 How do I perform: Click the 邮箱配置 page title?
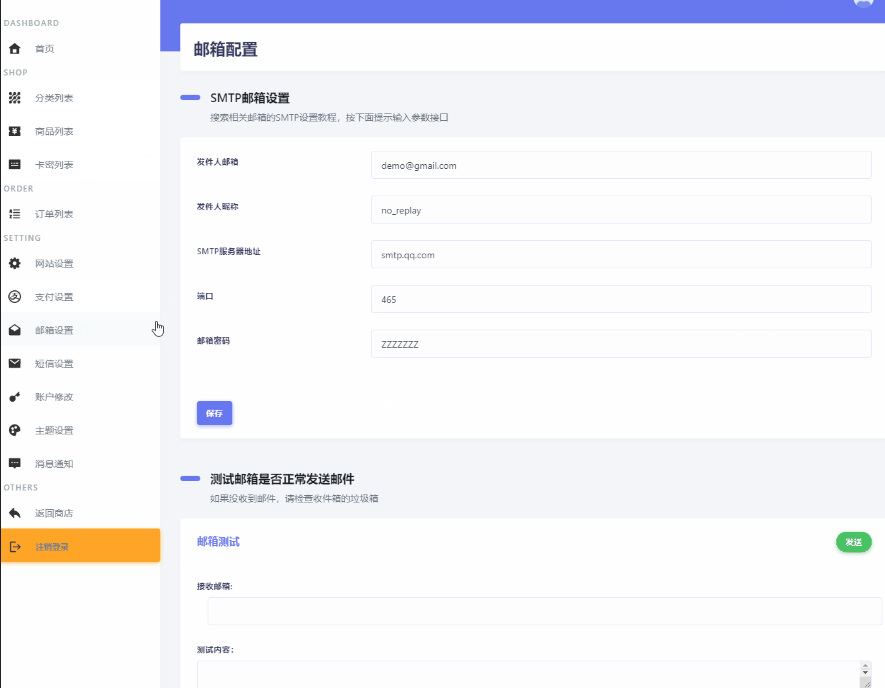pos(226,49)
